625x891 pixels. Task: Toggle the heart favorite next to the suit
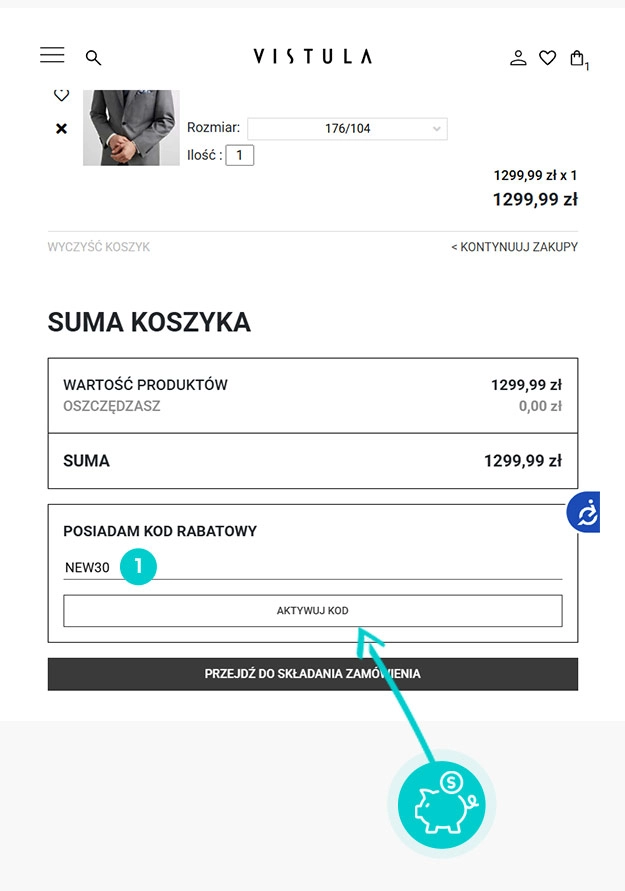point(61,94)
